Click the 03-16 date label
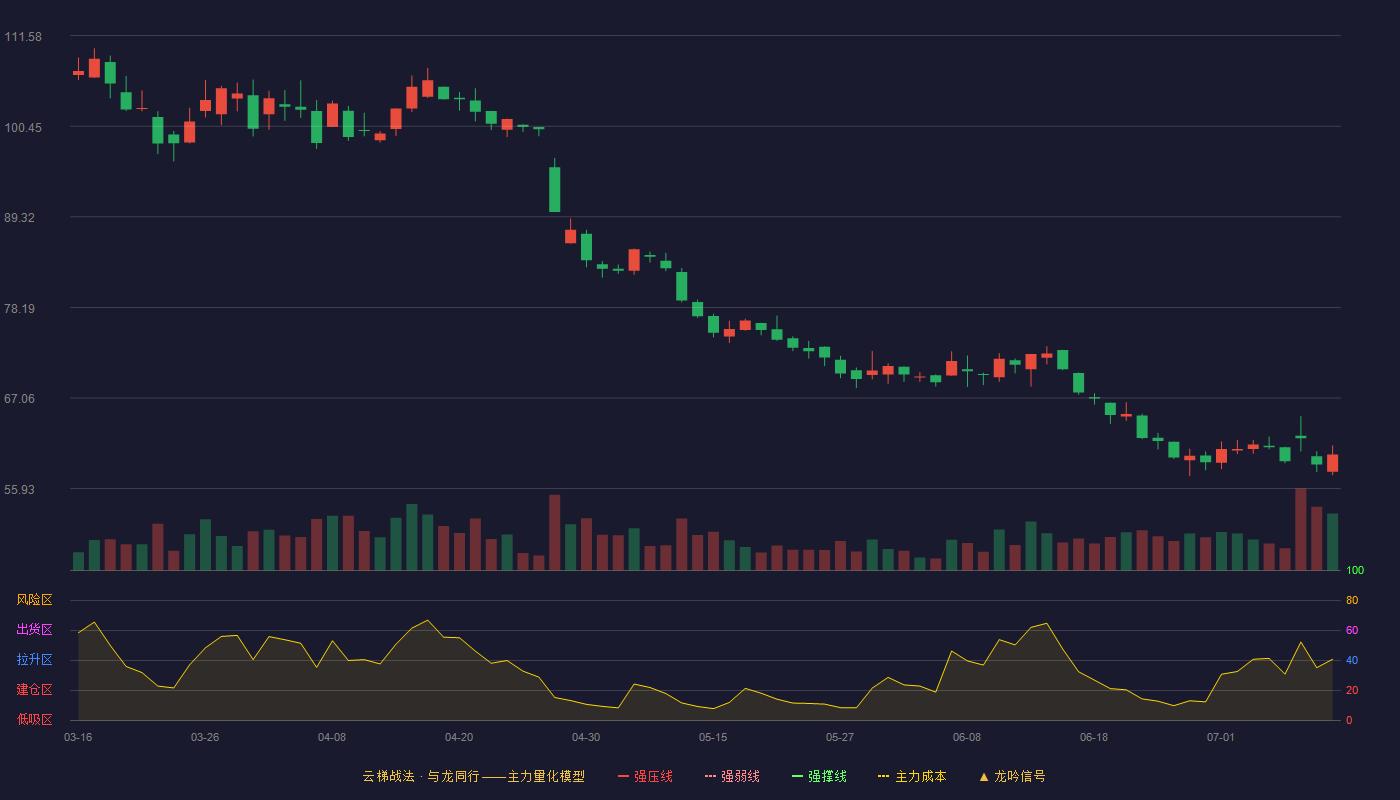1400x800 pixels. tap(78, 737)
